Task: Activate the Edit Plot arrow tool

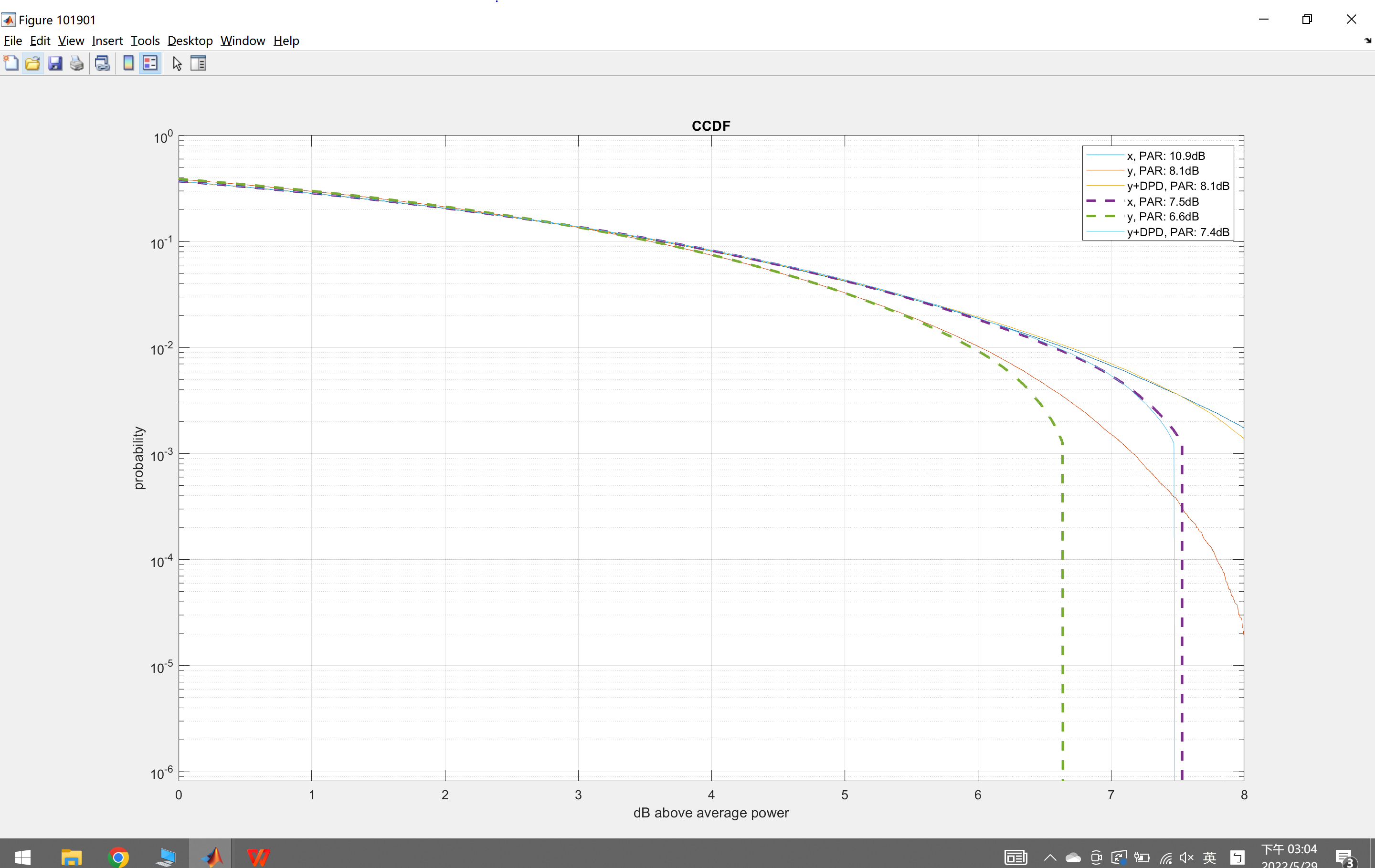Action: tap(177, 63)
